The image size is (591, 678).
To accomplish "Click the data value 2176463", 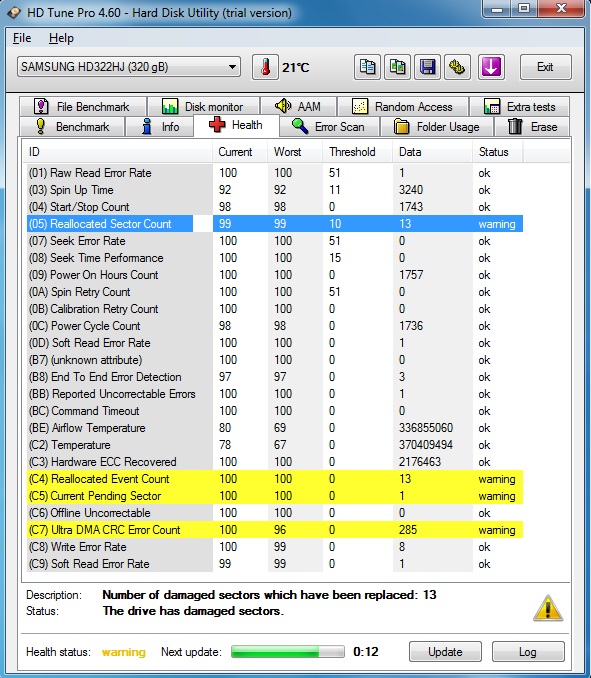I will (x=420, y=462).
